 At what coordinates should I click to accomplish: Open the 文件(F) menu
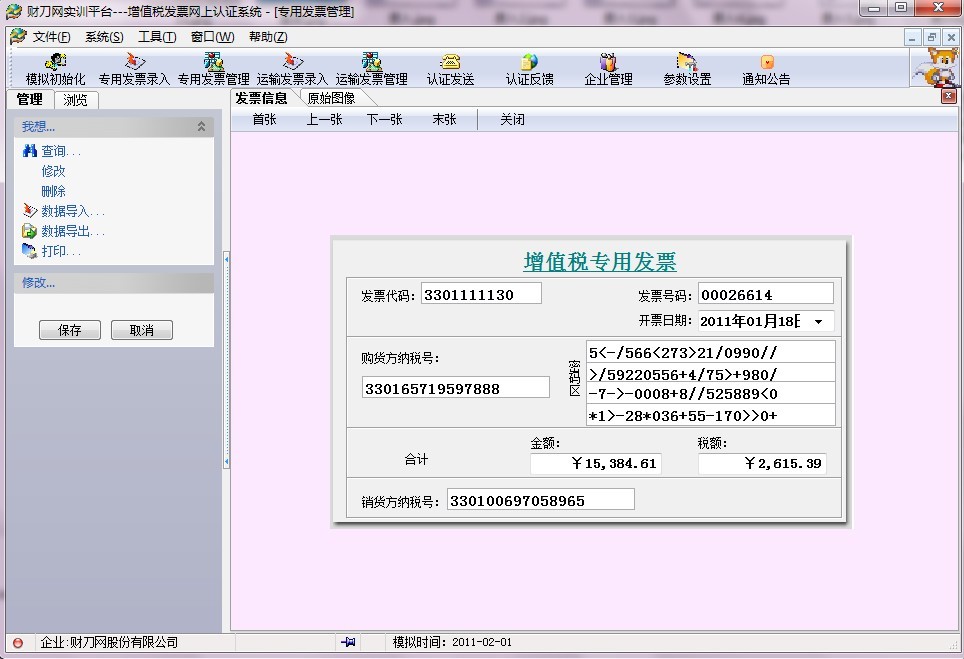[x=51, y=37]
